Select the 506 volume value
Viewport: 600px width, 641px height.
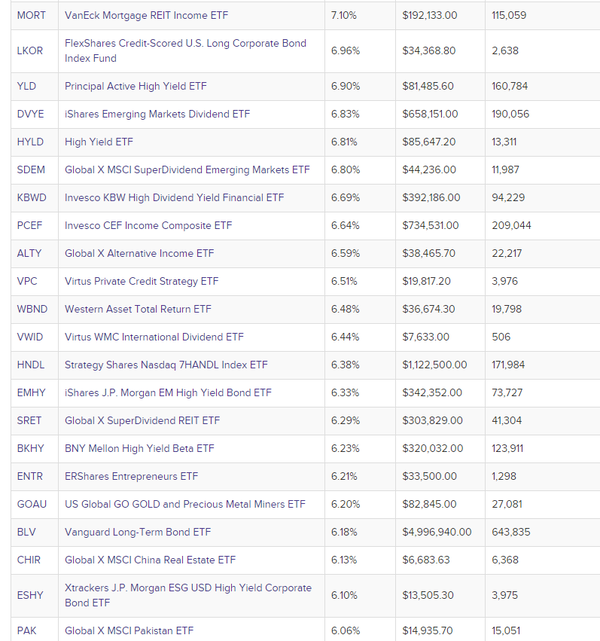(x=501, y=337)
